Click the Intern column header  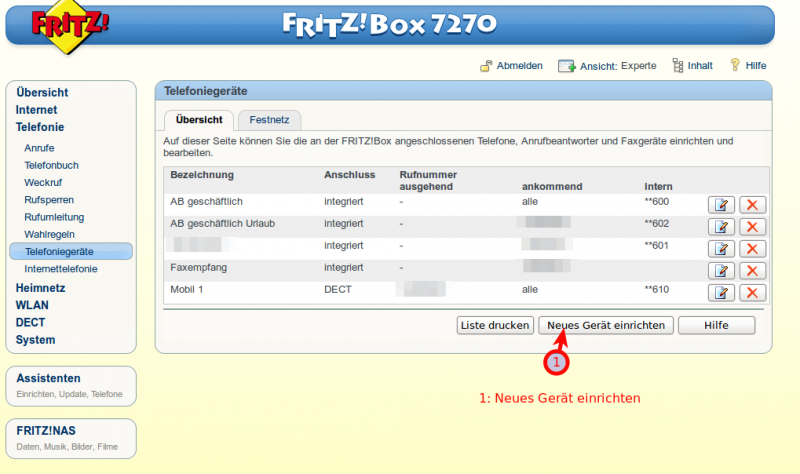click(658, 187)
